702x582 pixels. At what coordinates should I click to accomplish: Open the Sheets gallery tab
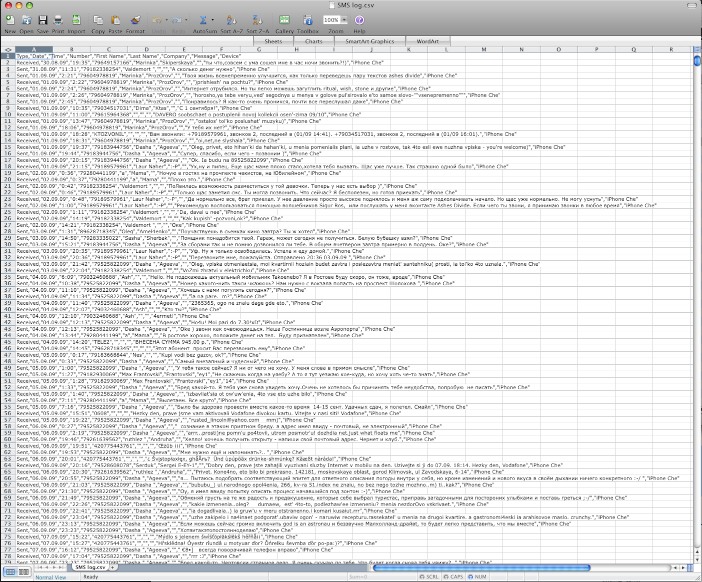[x=273, y=41]
